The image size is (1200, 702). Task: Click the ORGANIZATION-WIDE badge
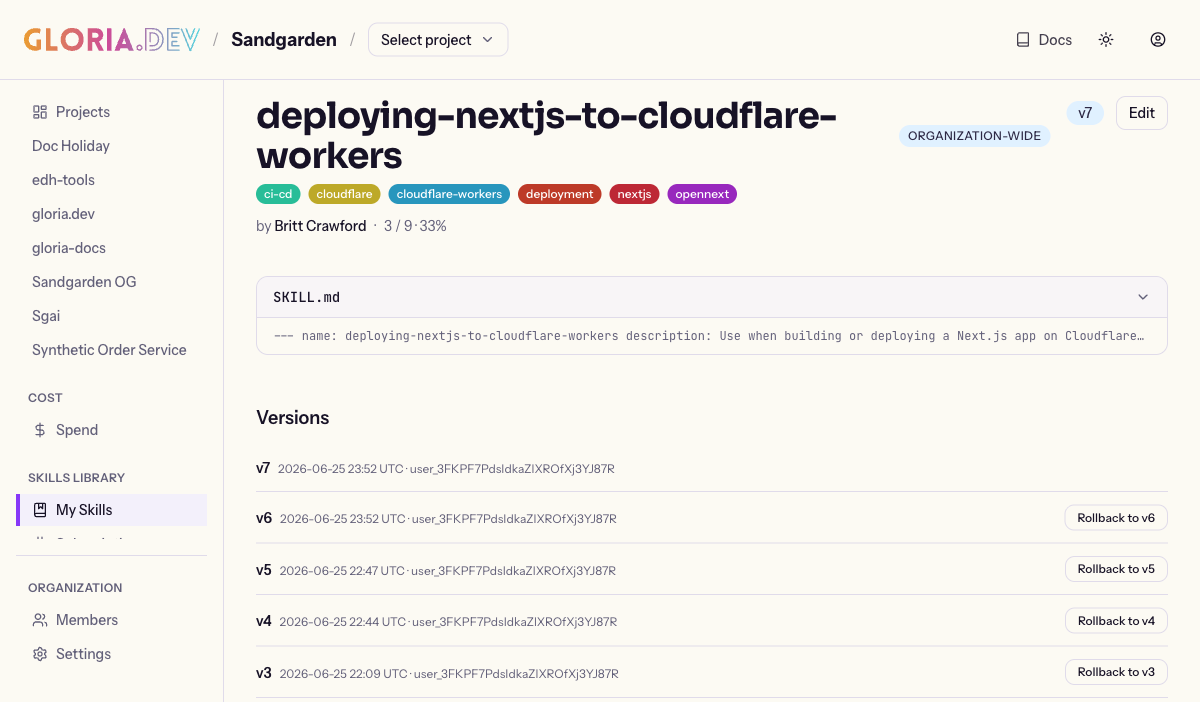pos(974,136)
